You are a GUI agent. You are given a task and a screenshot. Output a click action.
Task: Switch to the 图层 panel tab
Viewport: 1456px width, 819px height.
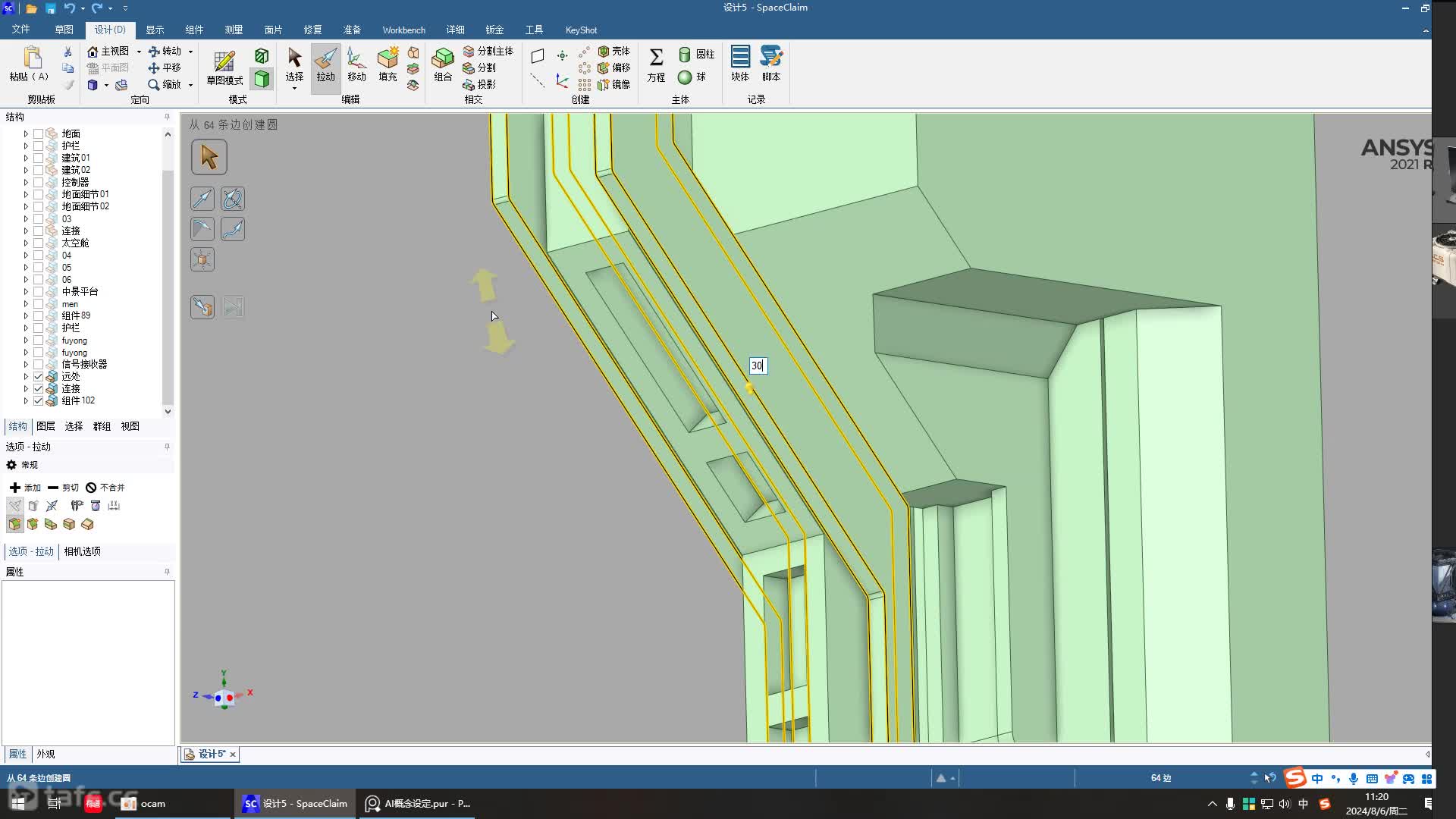click(45, 426)
